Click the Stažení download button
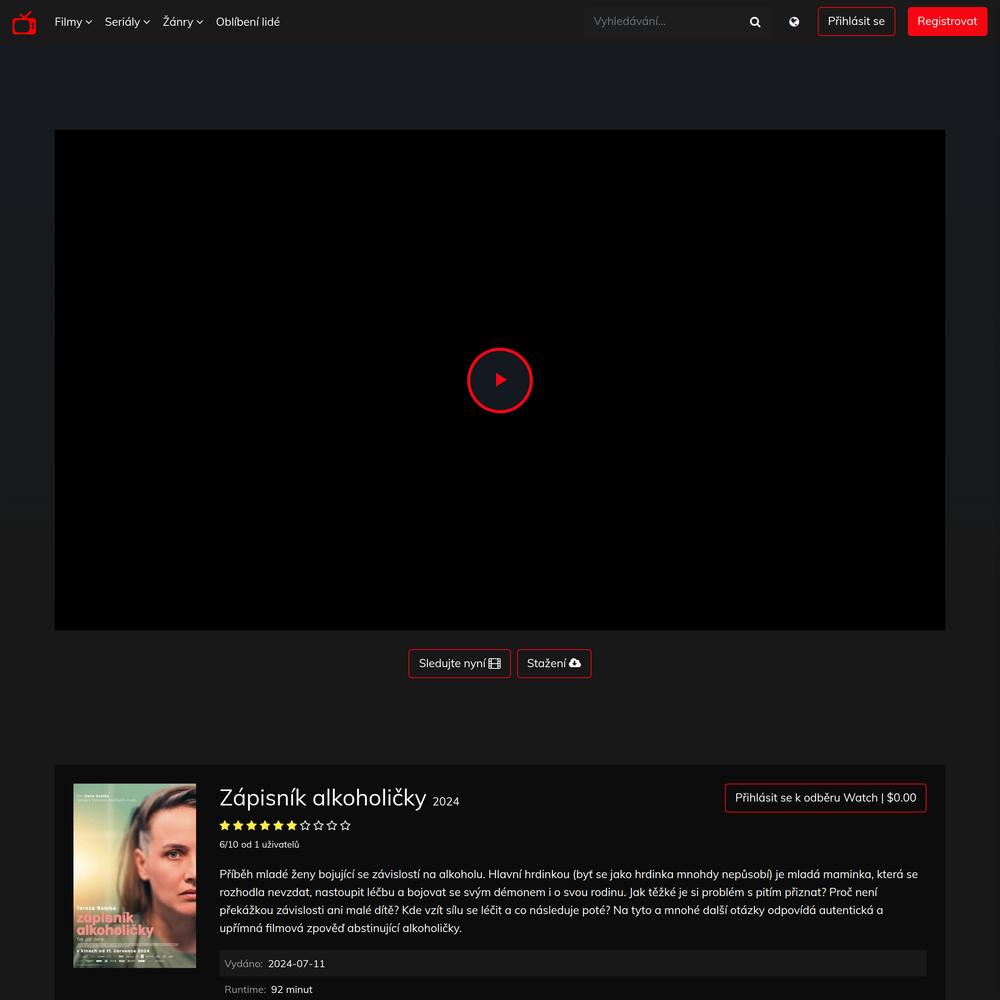Screen dimensions: 1000x1000 click(554, 663)
